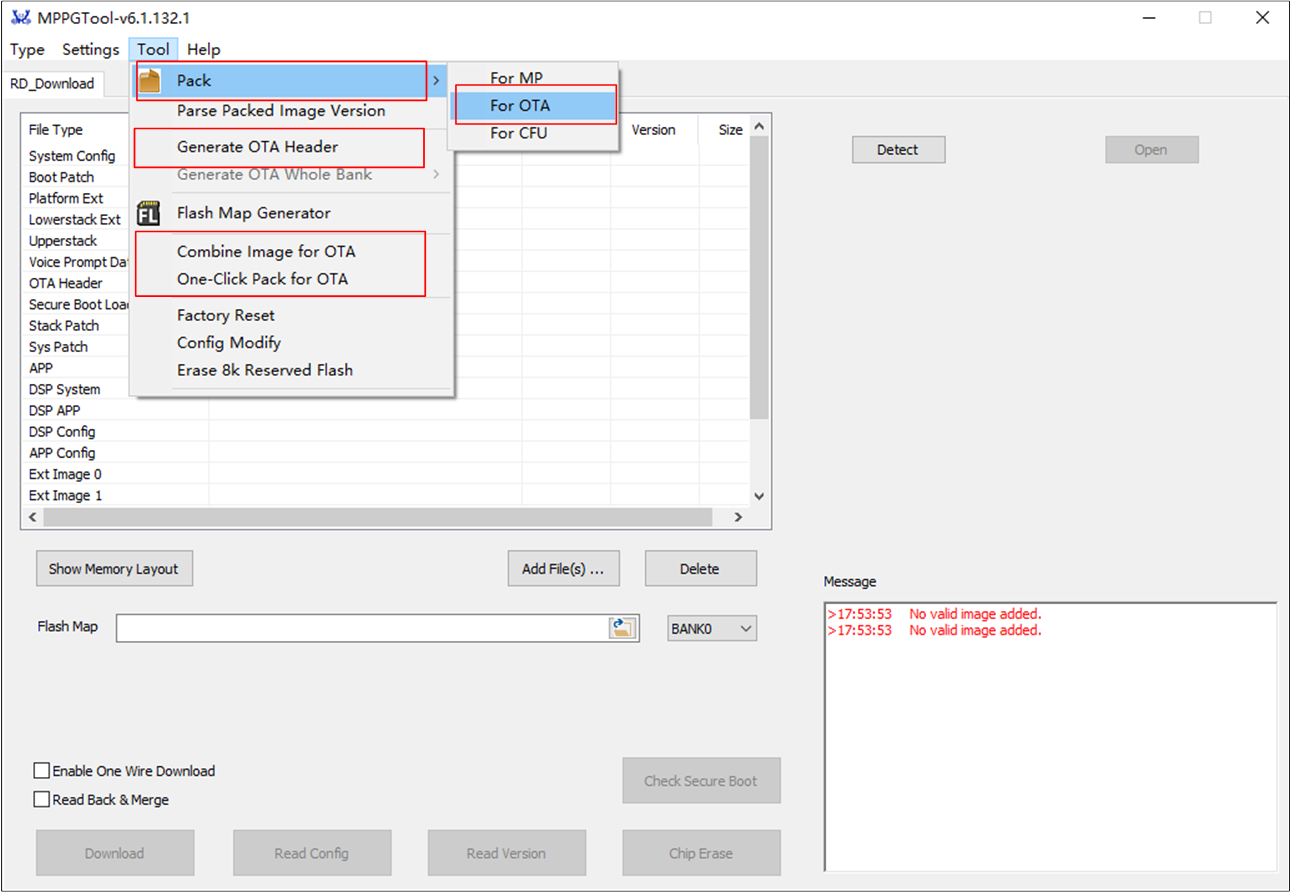The image size is (1291, 892).
Task: Expand the Pack submenu arrow
Action: tap(436, 80)
